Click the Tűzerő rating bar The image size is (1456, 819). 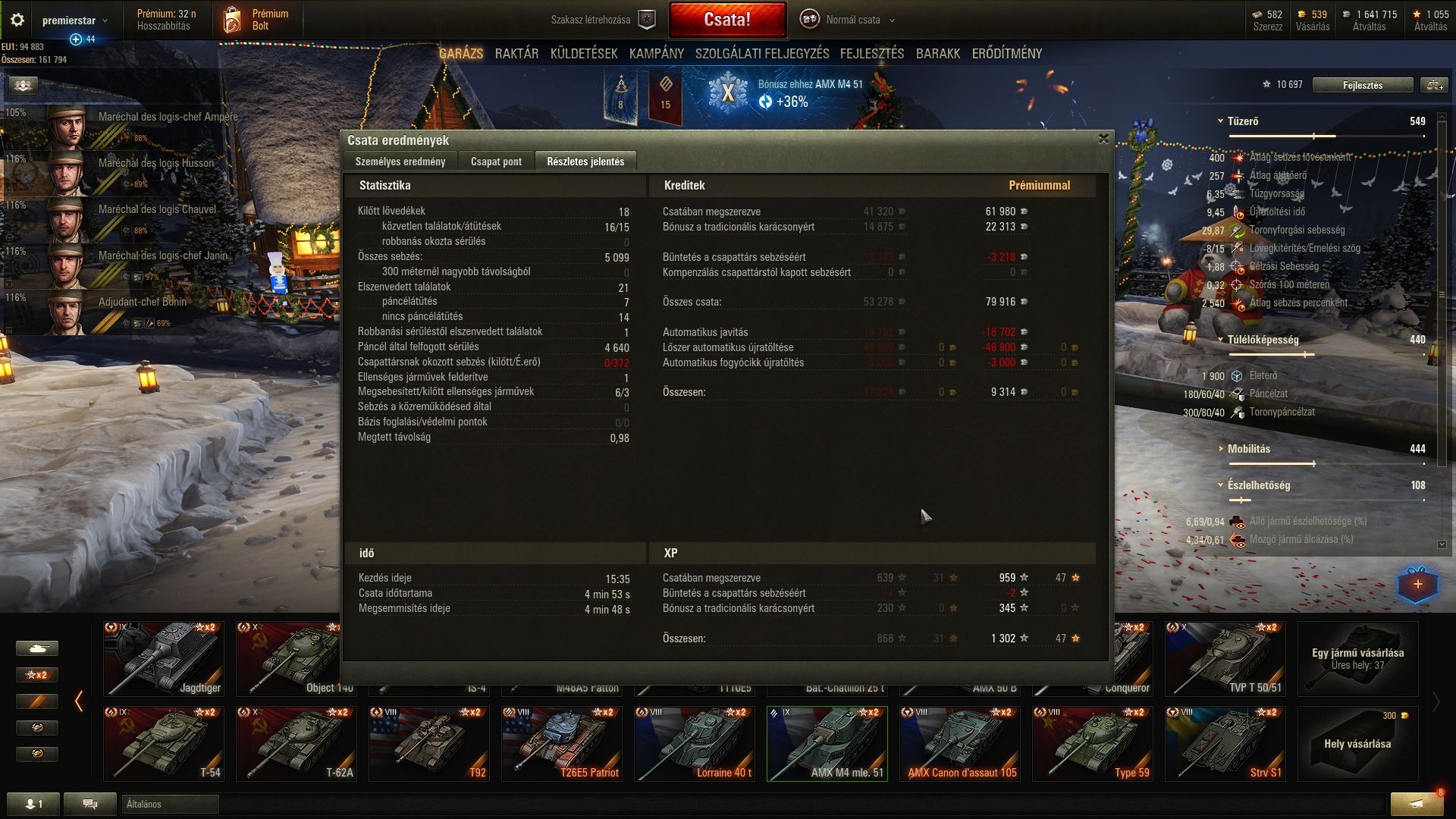(x=1326, y=136)
